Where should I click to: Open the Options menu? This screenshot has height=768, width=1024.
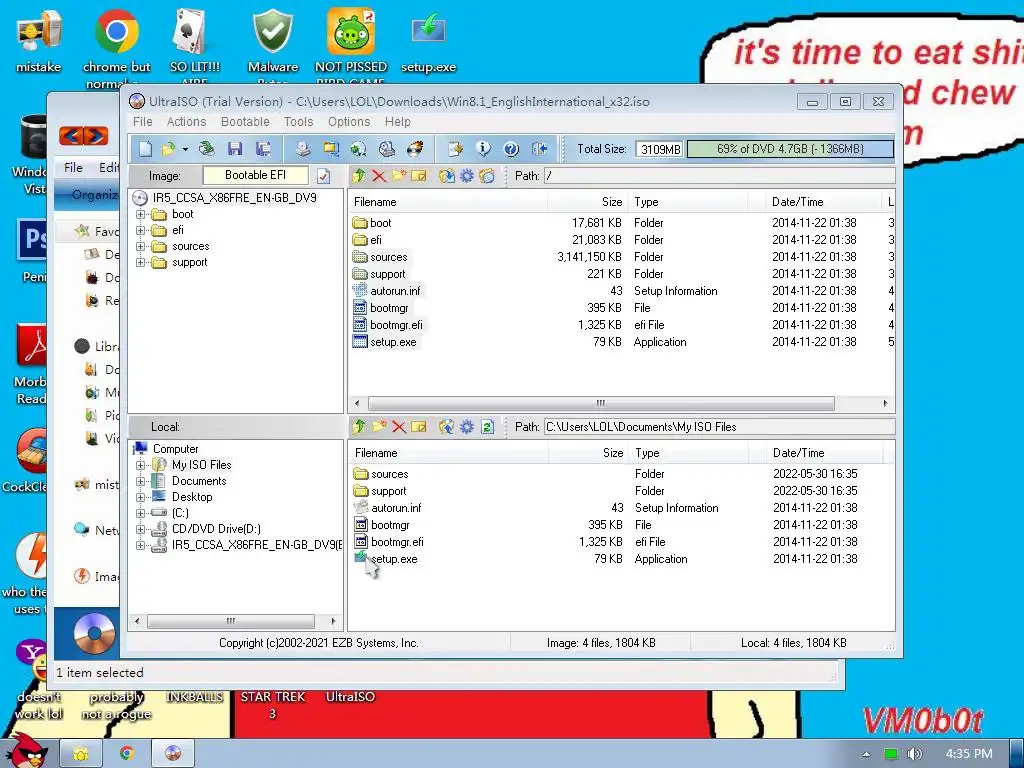pyautogui.click(x=349, y=121)
